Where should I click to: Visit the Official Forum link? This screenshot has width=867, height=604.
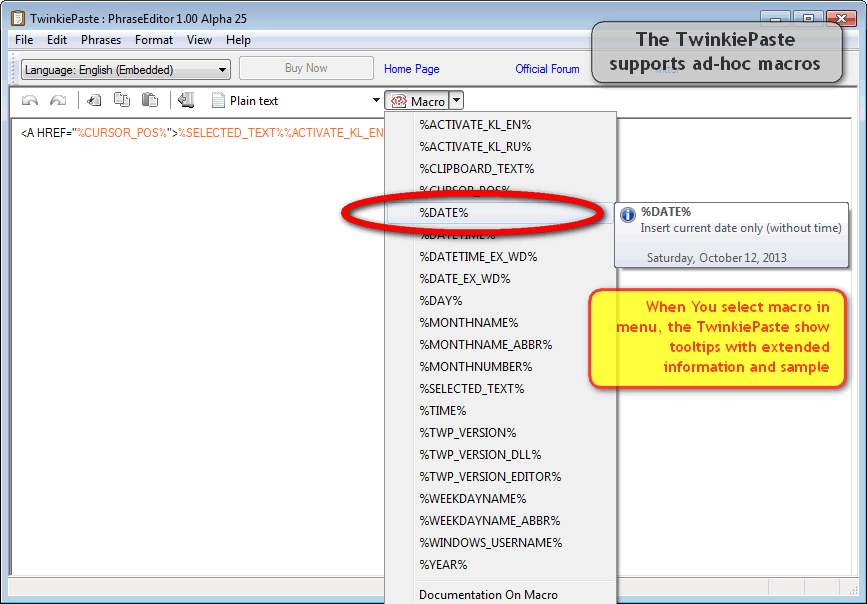click(547, 69)
